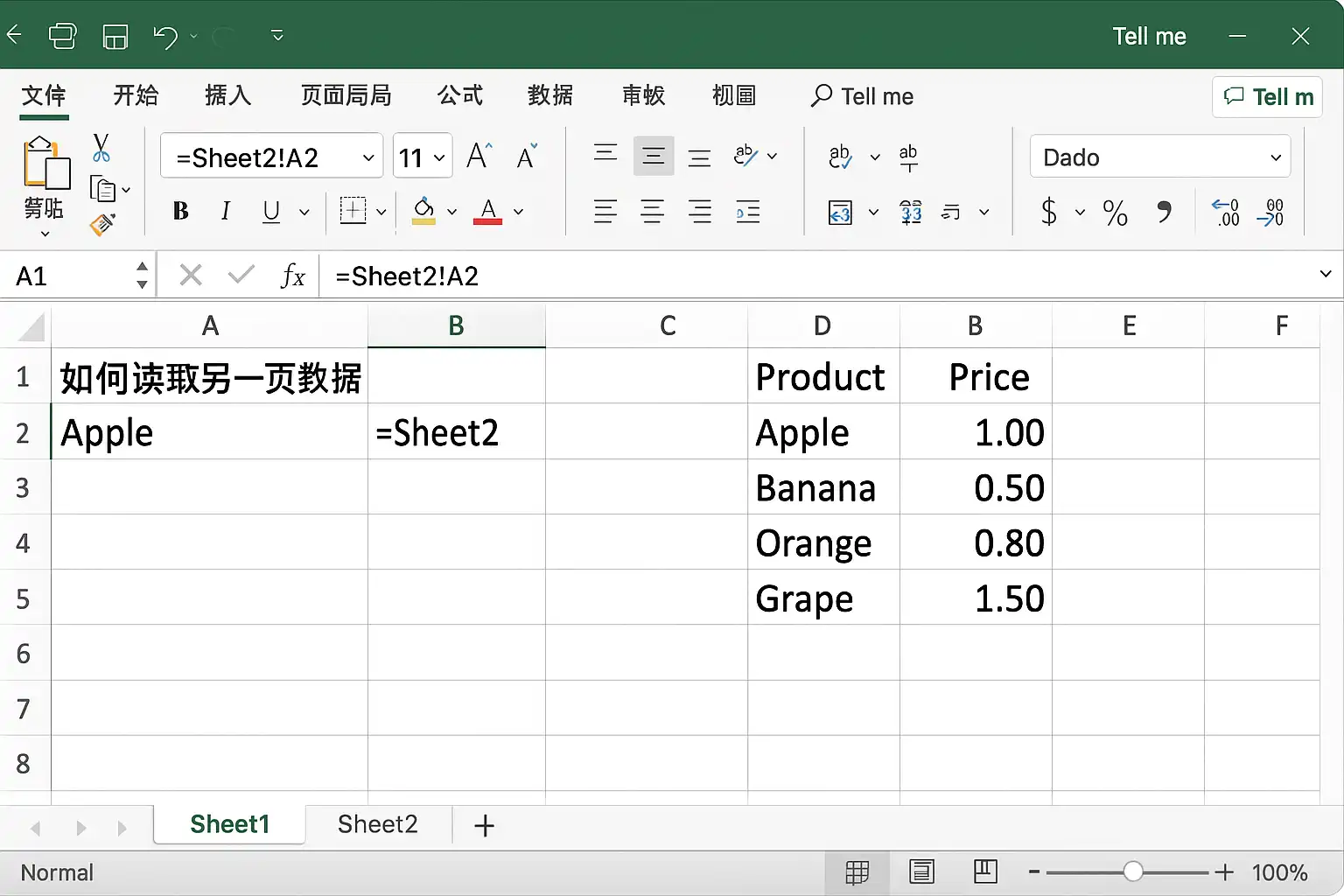Click the Save icon in title bar
The image size is (1344, 896).
pos(115,36)
